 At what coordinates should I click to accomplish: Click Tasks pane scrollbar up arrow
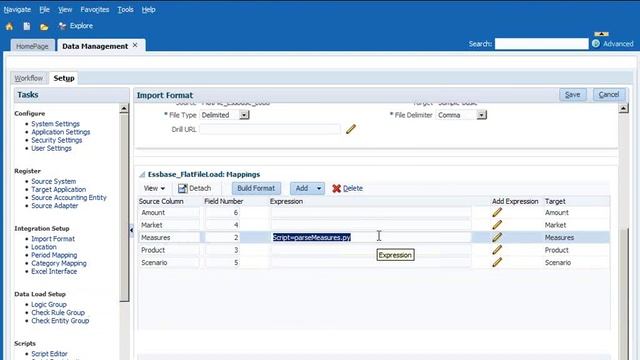pos(124,109)
